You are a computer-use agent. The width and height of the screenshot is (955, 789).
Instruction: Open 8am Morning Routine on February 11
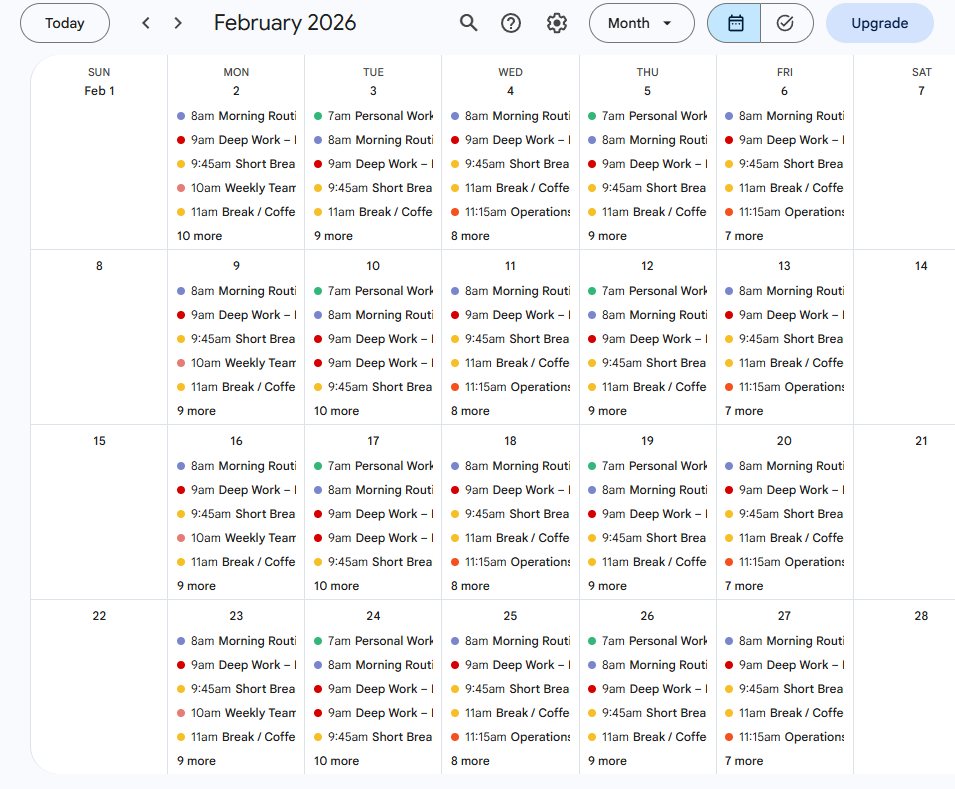(x=510, y=291)
